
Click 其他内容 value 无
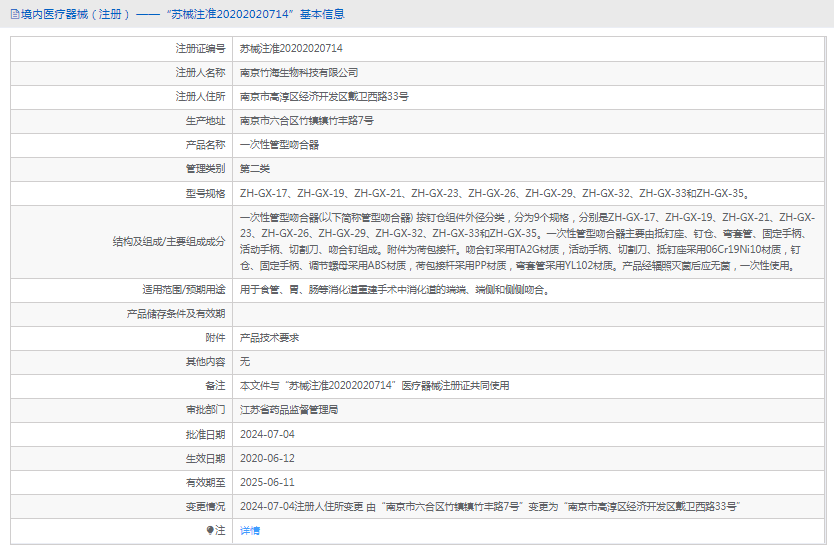point(245,362)
